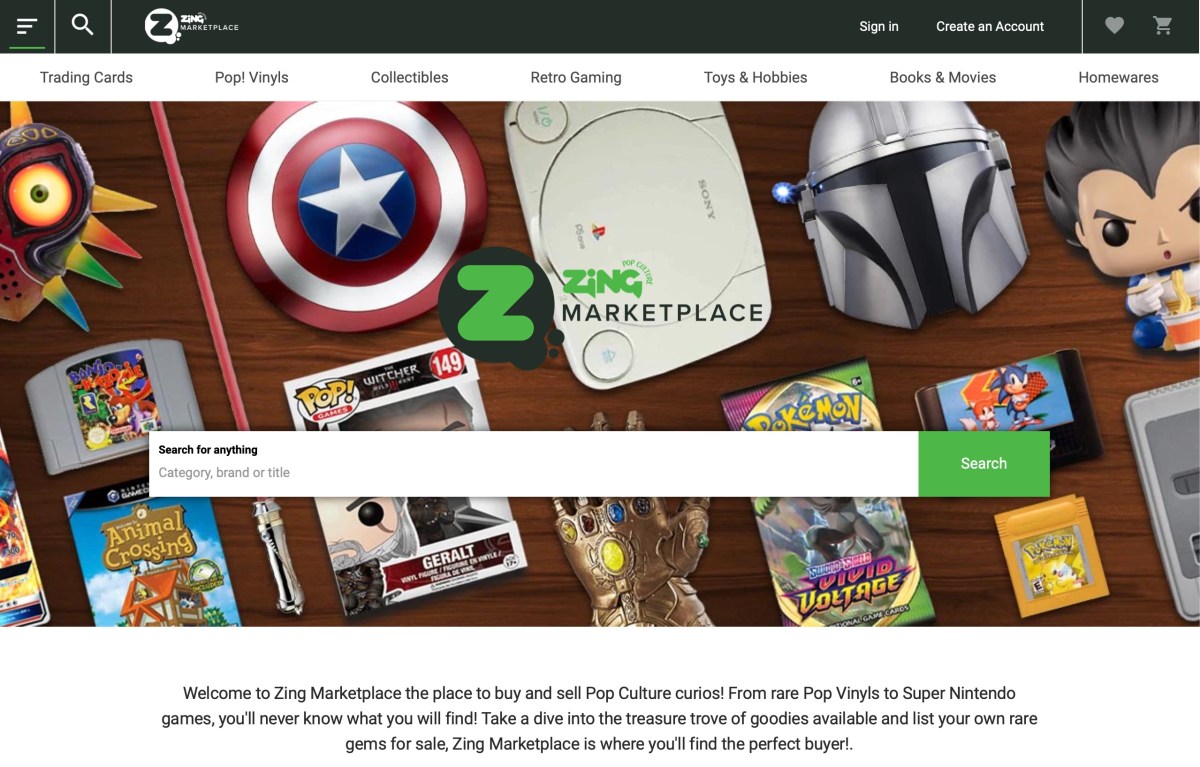Viewport: 1200px width, 767px height.
Task: Select the Trading Cards category
Action: 86,77
